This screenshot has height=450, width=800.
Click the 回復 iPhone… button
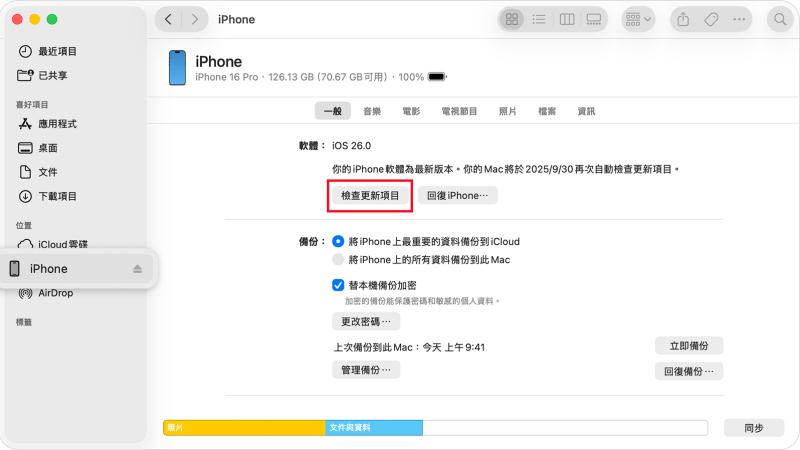(x=458, y=195)
